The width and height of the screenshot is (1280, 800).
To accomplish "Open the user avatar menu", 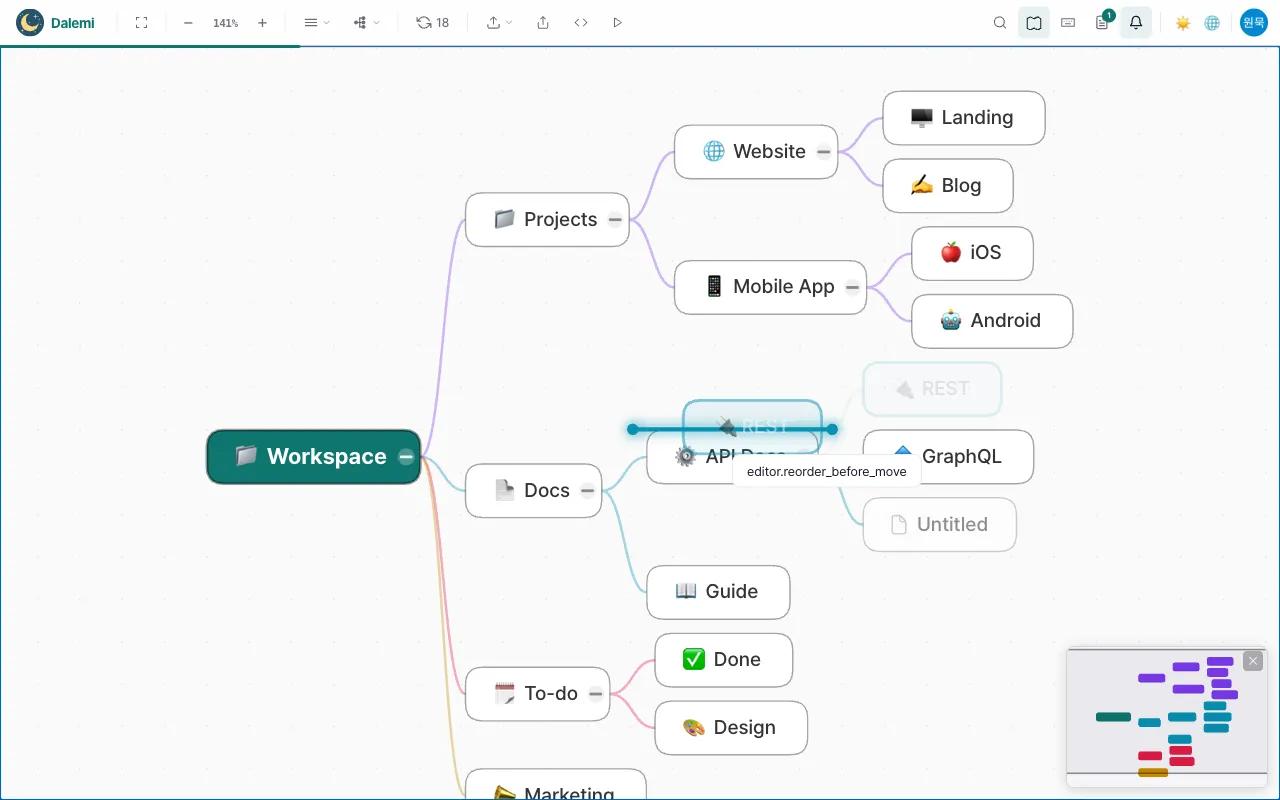I will 1254,22.
